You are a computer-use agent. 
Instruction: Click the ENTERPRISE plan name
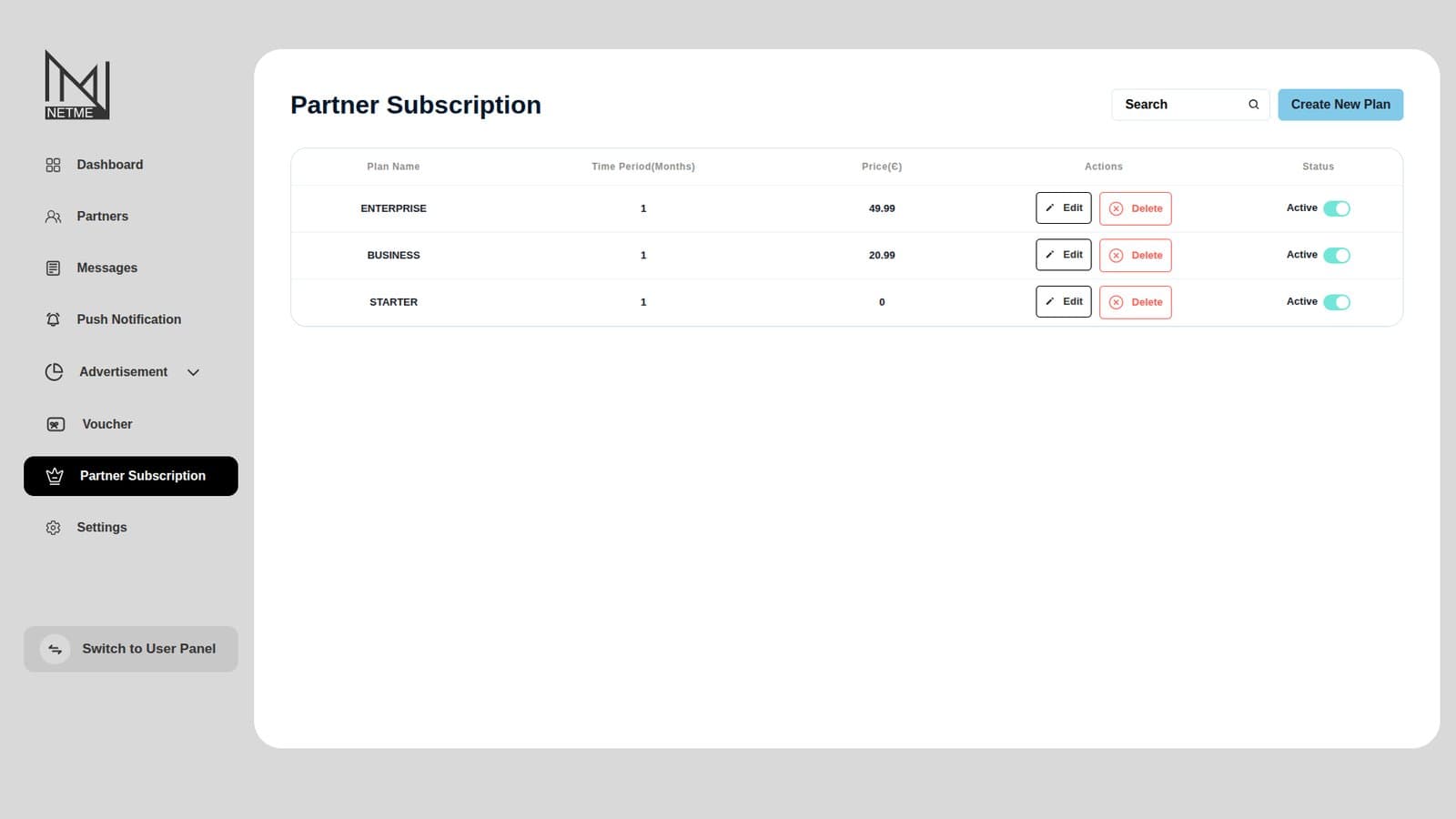coord(393,208)
